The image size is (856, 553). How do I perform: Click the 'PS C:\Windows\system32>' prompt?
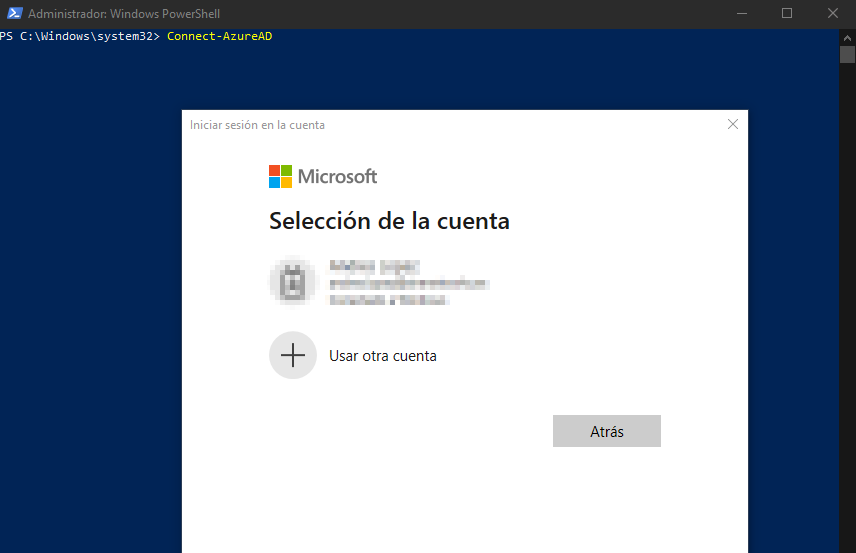coord(80,37)
